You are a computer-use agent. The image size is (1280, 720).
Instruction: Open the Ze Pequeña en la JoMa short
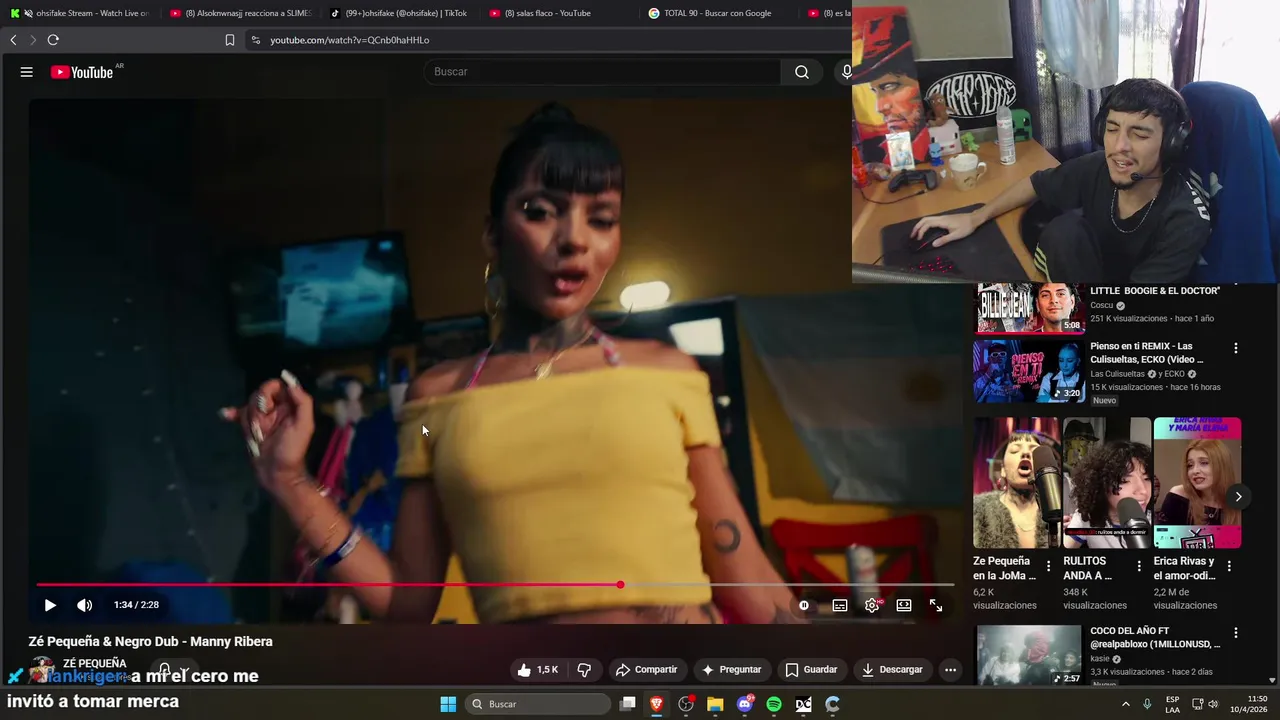click(x=1017, y=483)
